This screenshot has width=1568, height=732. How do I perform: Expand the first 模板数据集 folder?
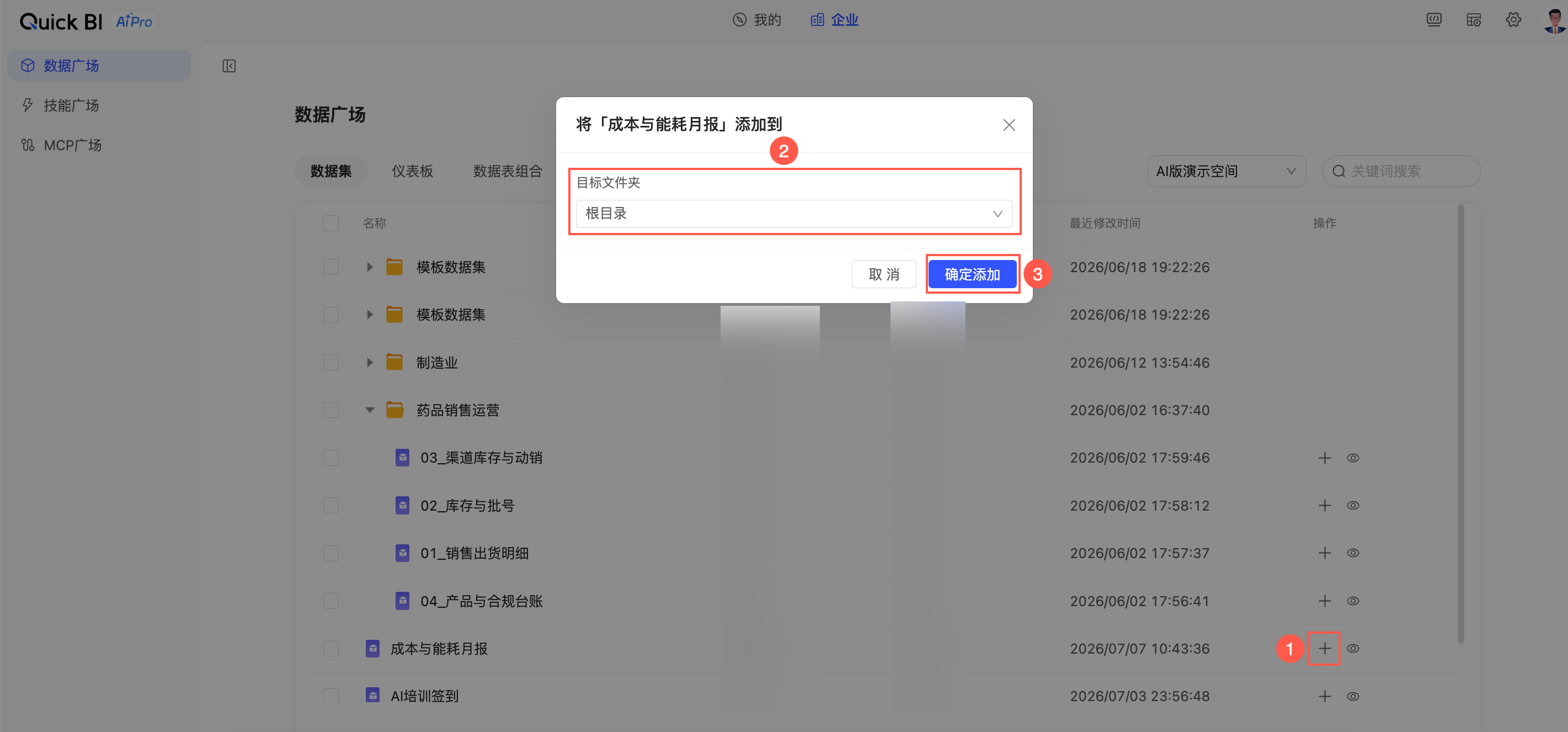(370, 267)
